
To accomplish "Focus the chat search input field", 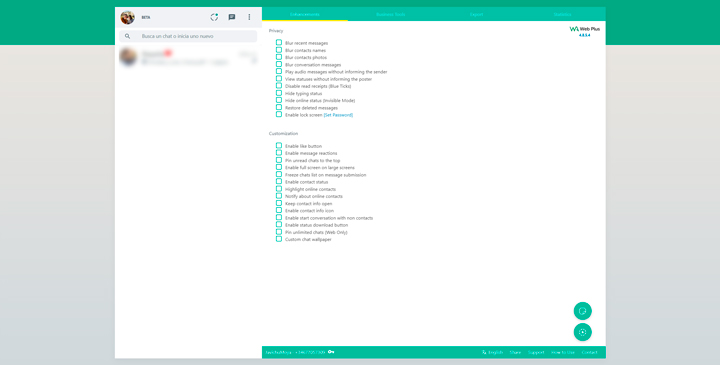I will pyautogui.click(x=188, y=36).
